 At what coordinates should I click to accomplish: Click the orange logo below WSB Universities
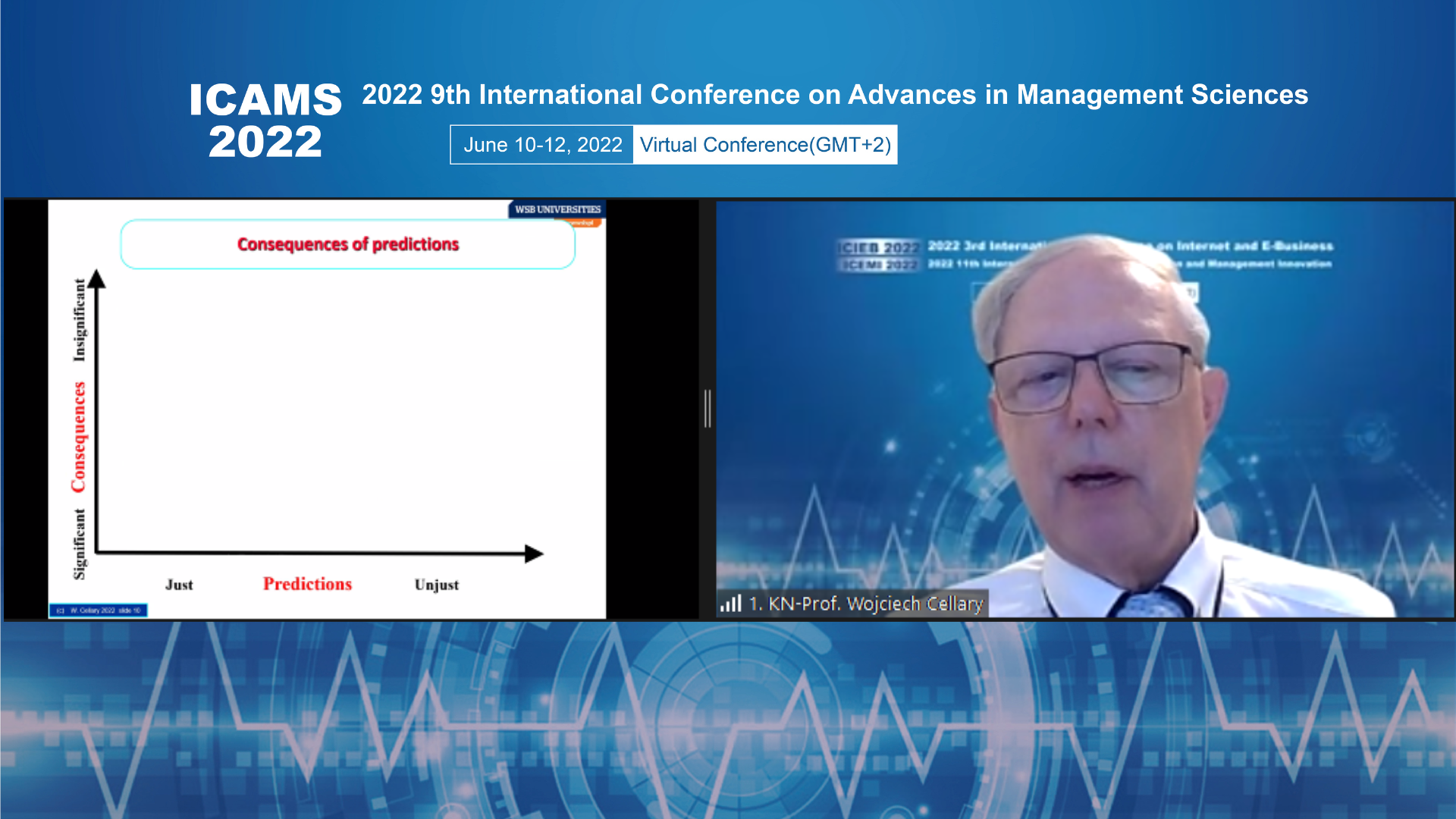click(584, 221)
